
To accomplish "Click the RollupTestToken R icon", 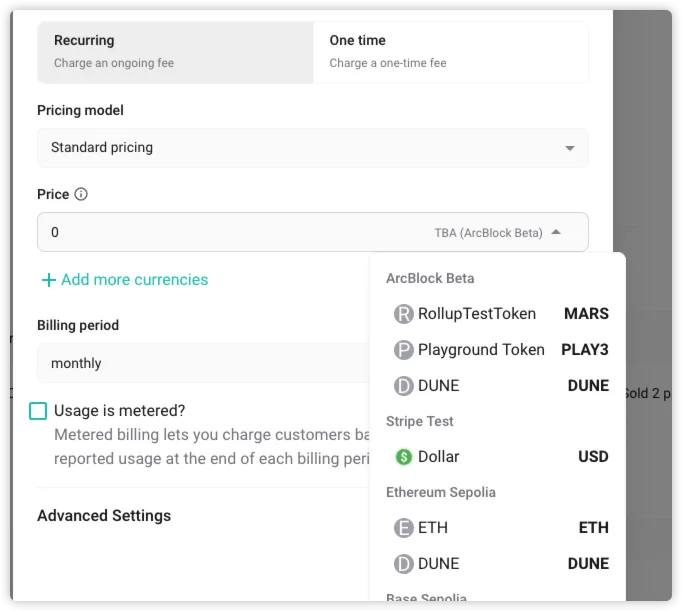I will pos(403,314).
